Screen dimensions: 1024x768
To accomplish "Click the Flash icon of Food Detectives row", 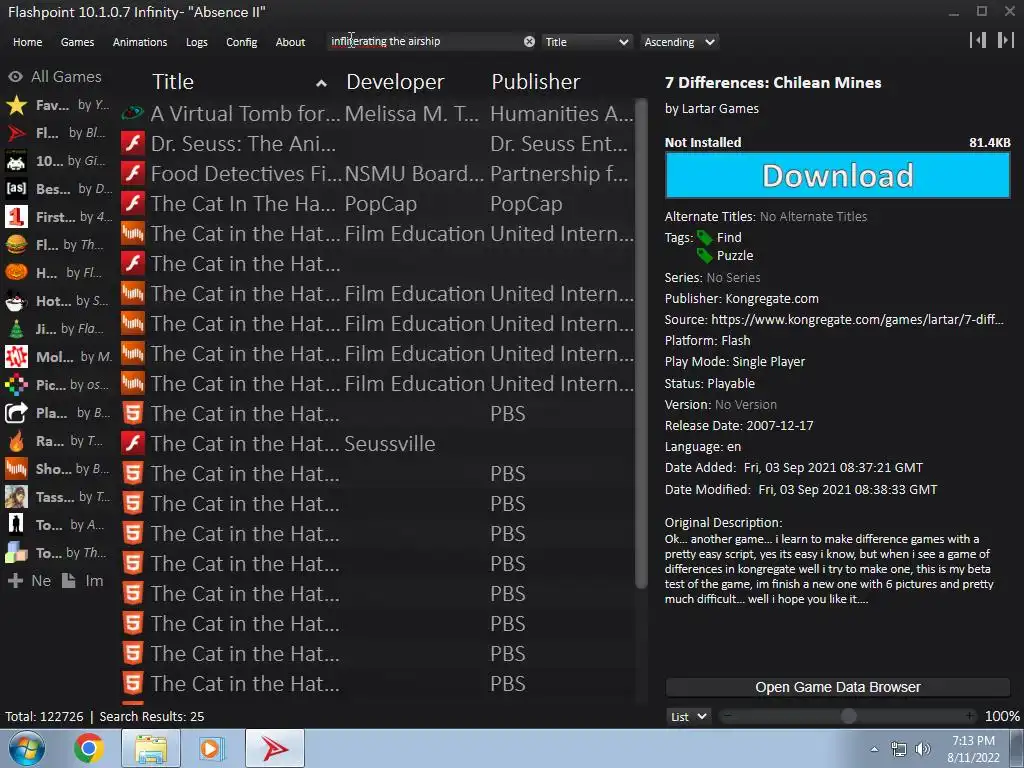I will click(x=133, y=173).
